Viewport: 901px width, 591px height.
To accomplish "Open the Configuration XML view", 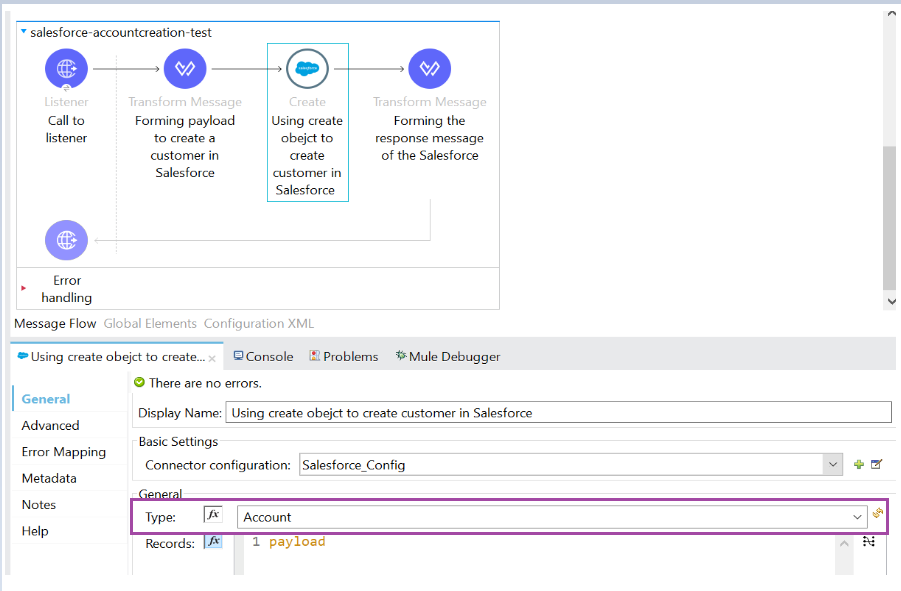I will click(258, 323).
